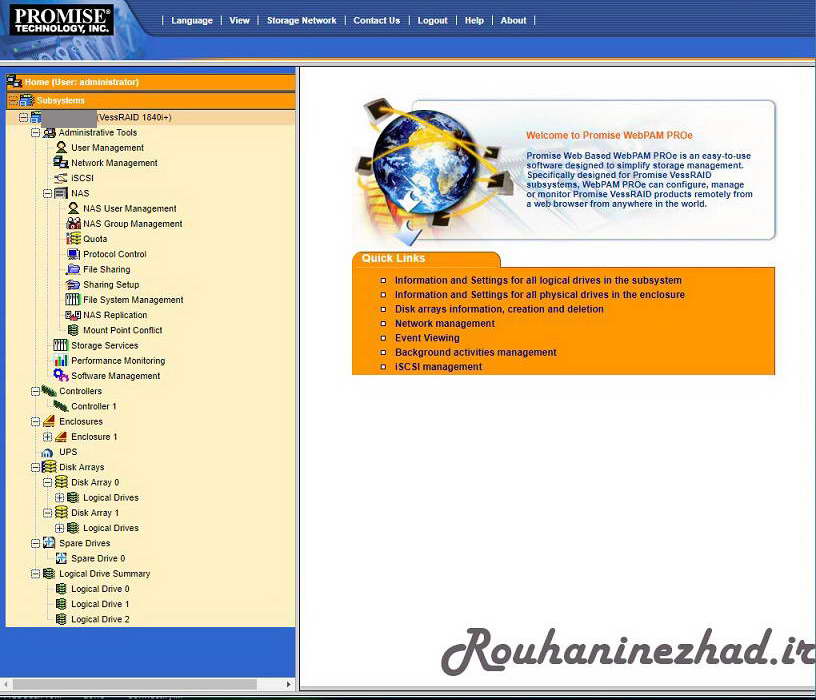This screenshot has height=700, width=816.
Task: Expand Logical Drives under Disk Array 0
Action: (x=59, y=498)
